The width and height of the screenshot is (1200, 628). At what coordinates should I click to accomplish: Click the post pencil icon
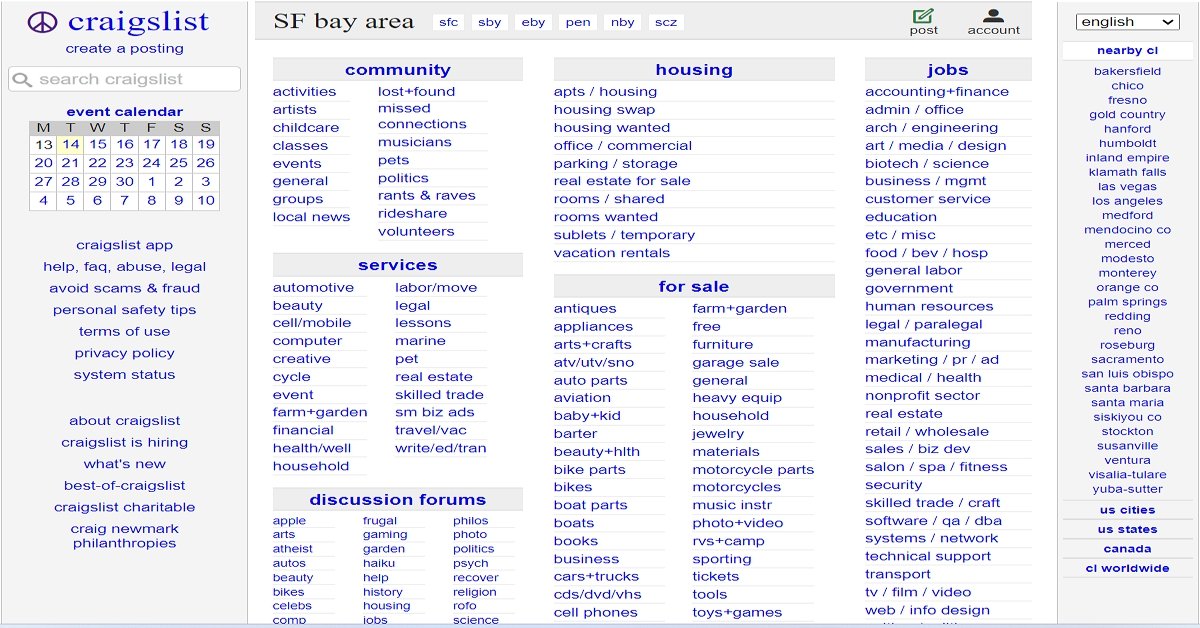pos(923,15)
